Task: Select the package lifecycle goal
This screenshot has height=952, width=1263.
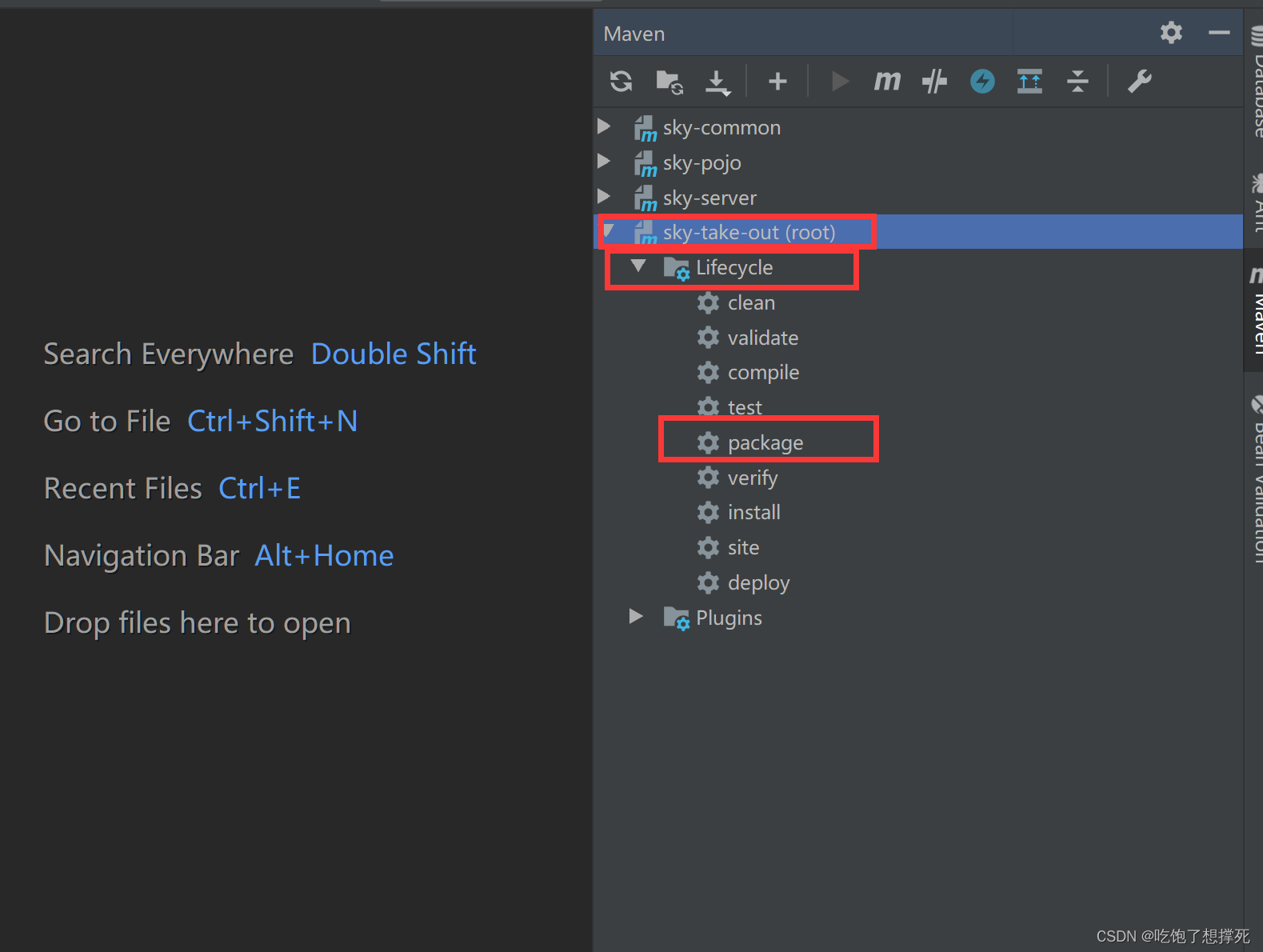Action: 765,442
